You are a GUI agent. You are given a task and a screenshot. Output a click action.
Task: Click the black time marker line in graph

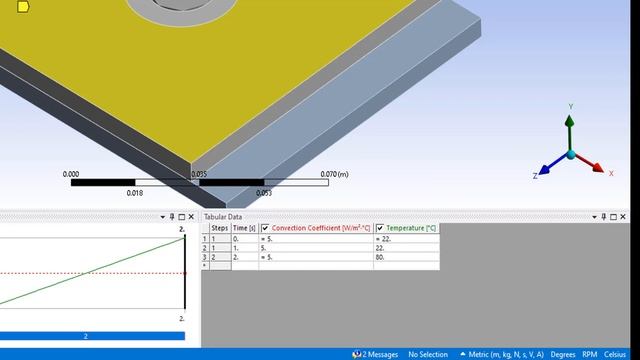click(185, 271)
